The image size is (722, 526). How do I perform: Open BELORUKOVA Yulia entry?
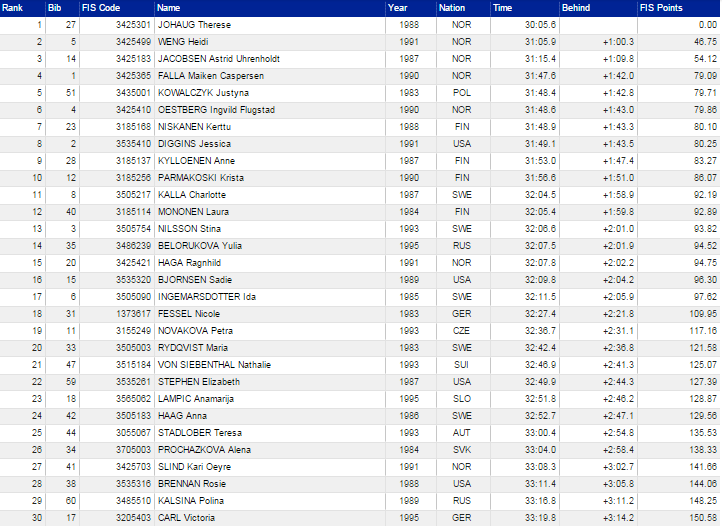(x=200, y=246)
